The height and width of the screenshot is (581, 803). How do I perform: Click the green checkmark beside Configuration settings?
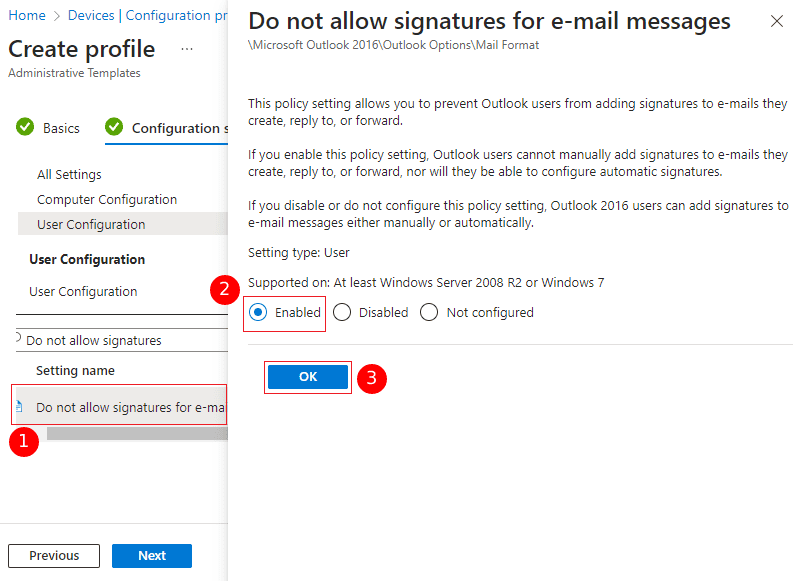(x=114, y=127)
